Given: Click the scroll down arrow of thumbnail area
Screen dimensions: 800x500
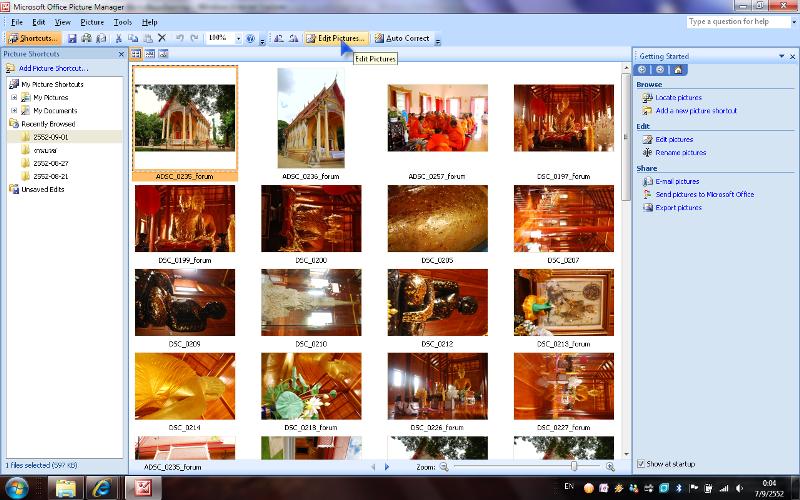Looking at the screenshot, I should 626,454.
